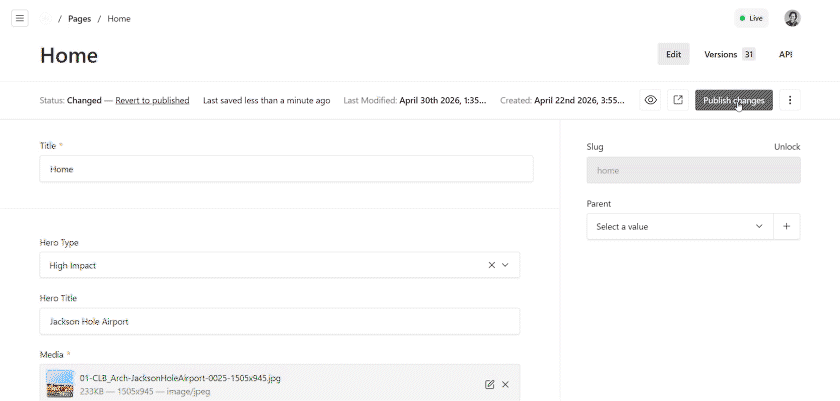
Task: Switch to the Edit tab
Action: [673, 54]
